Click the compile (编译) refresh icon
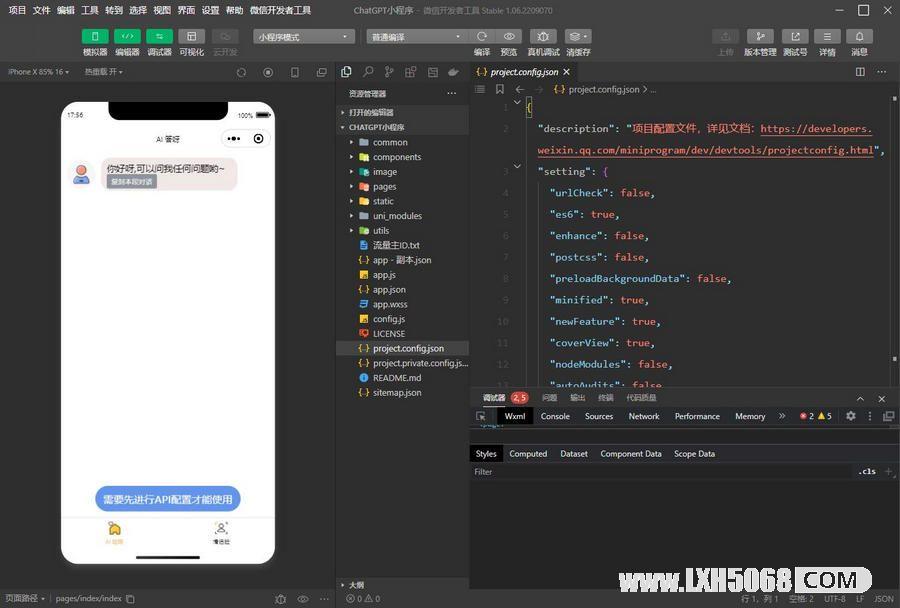This screenshot has width=900, height=608. pyautogui.click(x=482, y=36)
